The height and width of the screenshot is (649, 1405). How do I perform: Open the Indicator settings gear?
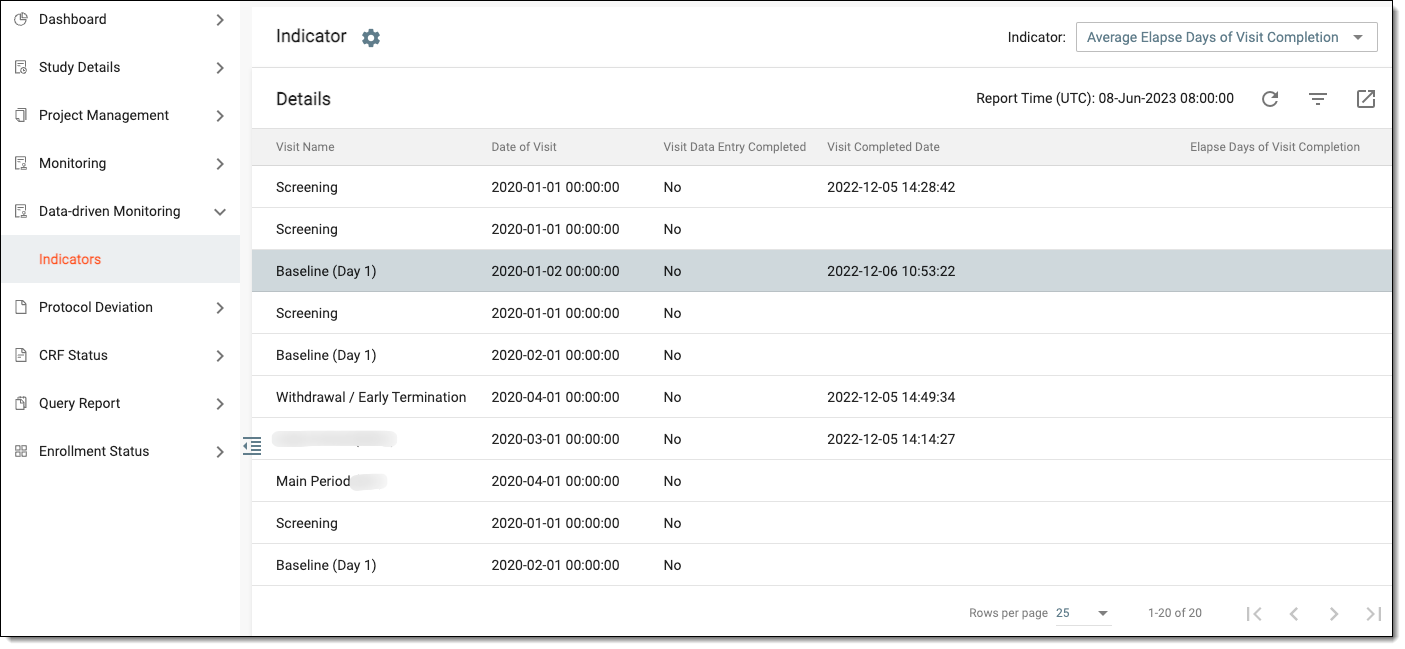tap(371, 38)
